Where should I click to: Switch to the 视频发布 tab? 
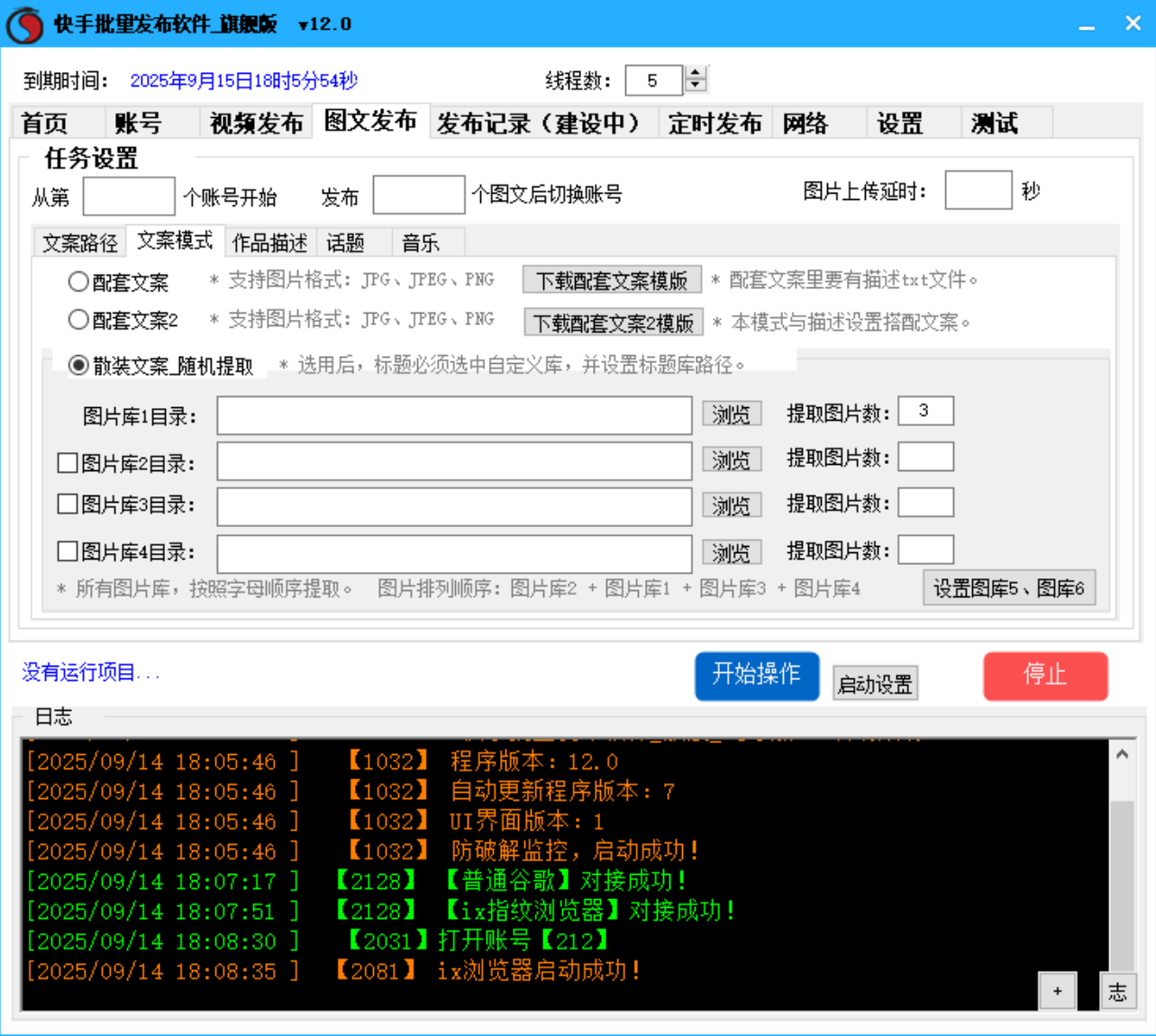(255, 123)
